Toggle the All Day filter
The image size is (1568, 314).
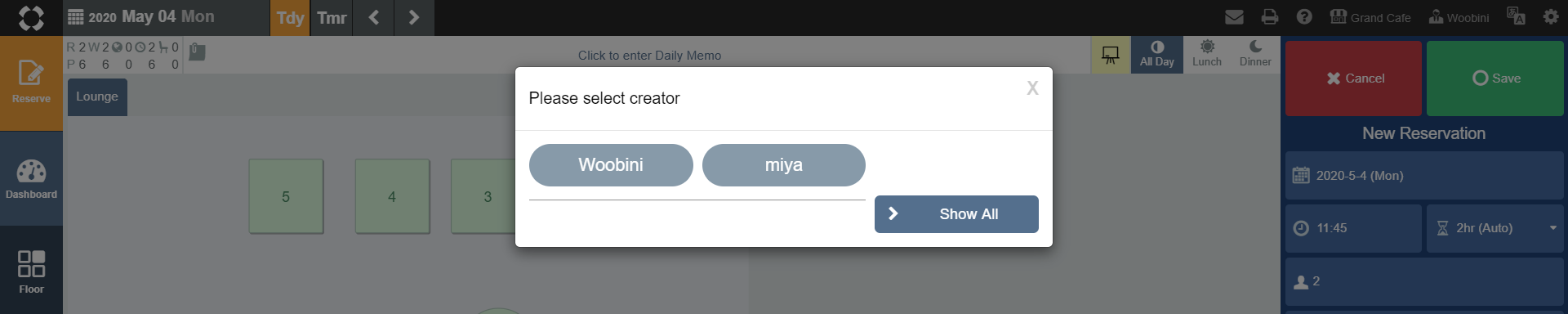click(x=1156, y=55)
